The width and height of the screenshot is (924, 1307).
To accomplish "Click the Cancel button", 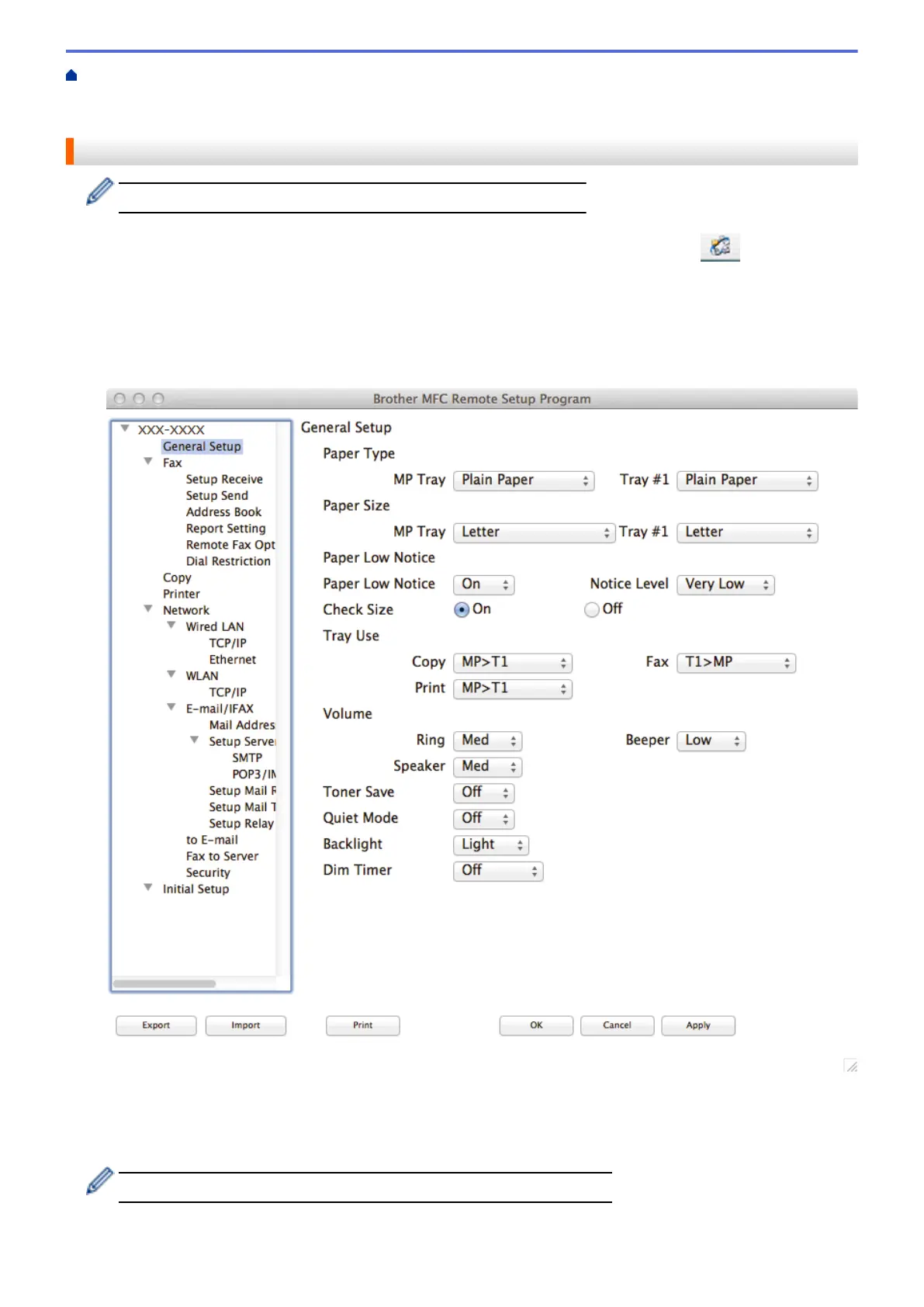I will pos(618,1025).
